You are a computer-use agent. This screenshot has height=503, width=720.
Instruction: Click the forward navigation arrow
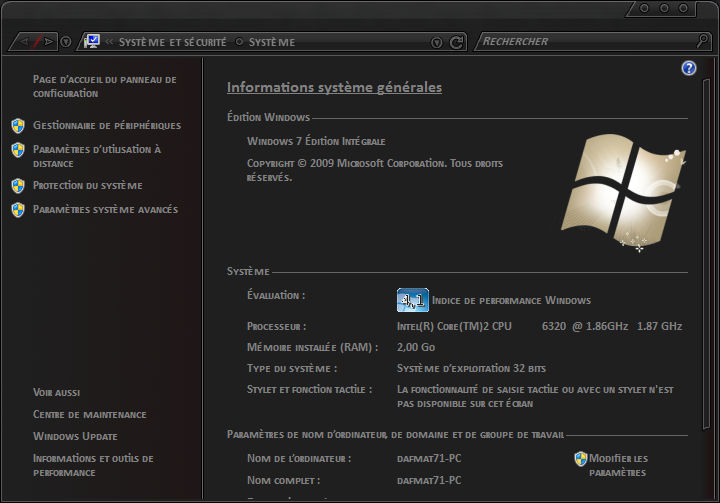[48, 42]
